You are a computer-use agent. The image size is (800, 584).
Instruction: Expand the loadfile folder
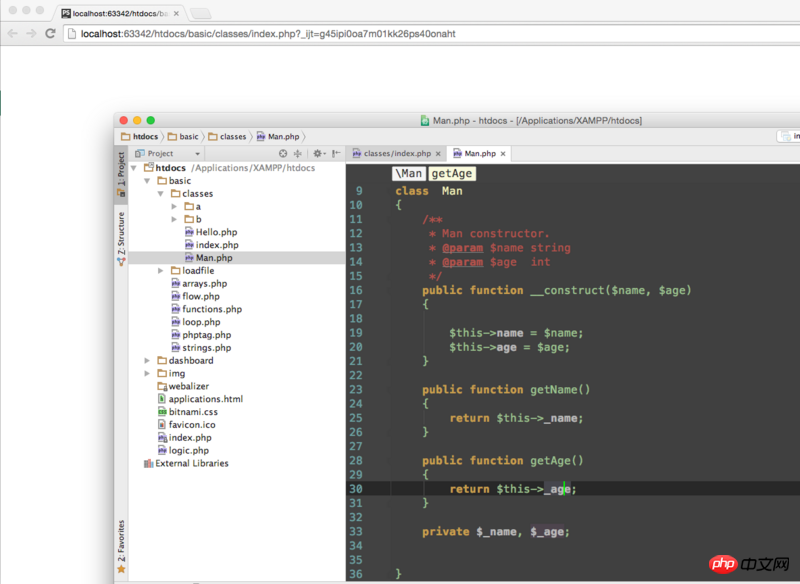(162, 271)
